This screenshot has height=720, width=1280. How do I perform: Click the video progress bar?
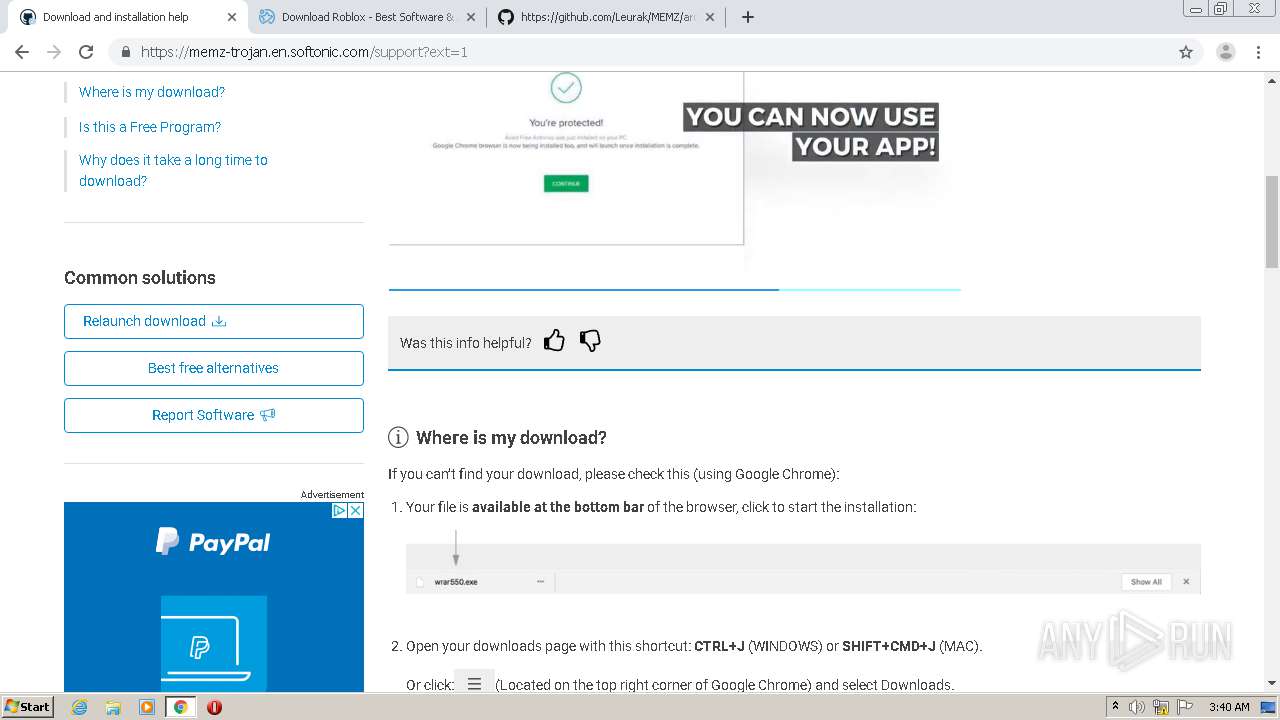tap(674, 289)
